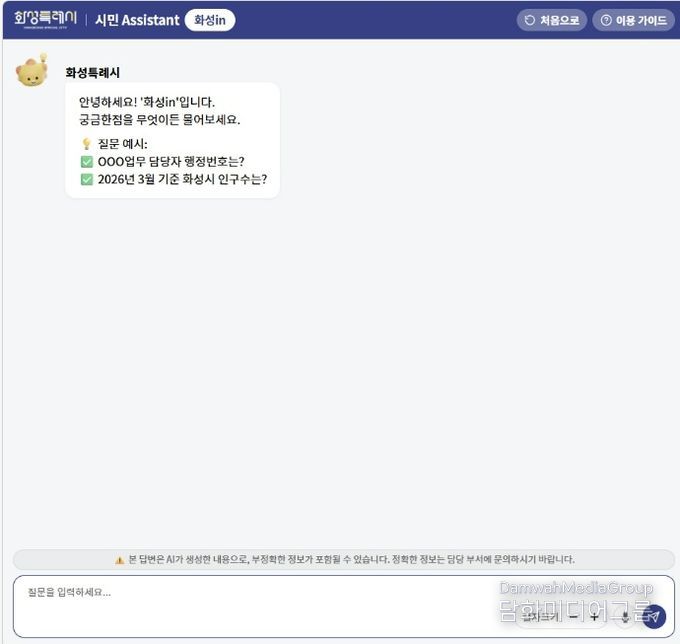Click the 글자크기 font size label
Screen dimensions: 680x644
(540, 616)
